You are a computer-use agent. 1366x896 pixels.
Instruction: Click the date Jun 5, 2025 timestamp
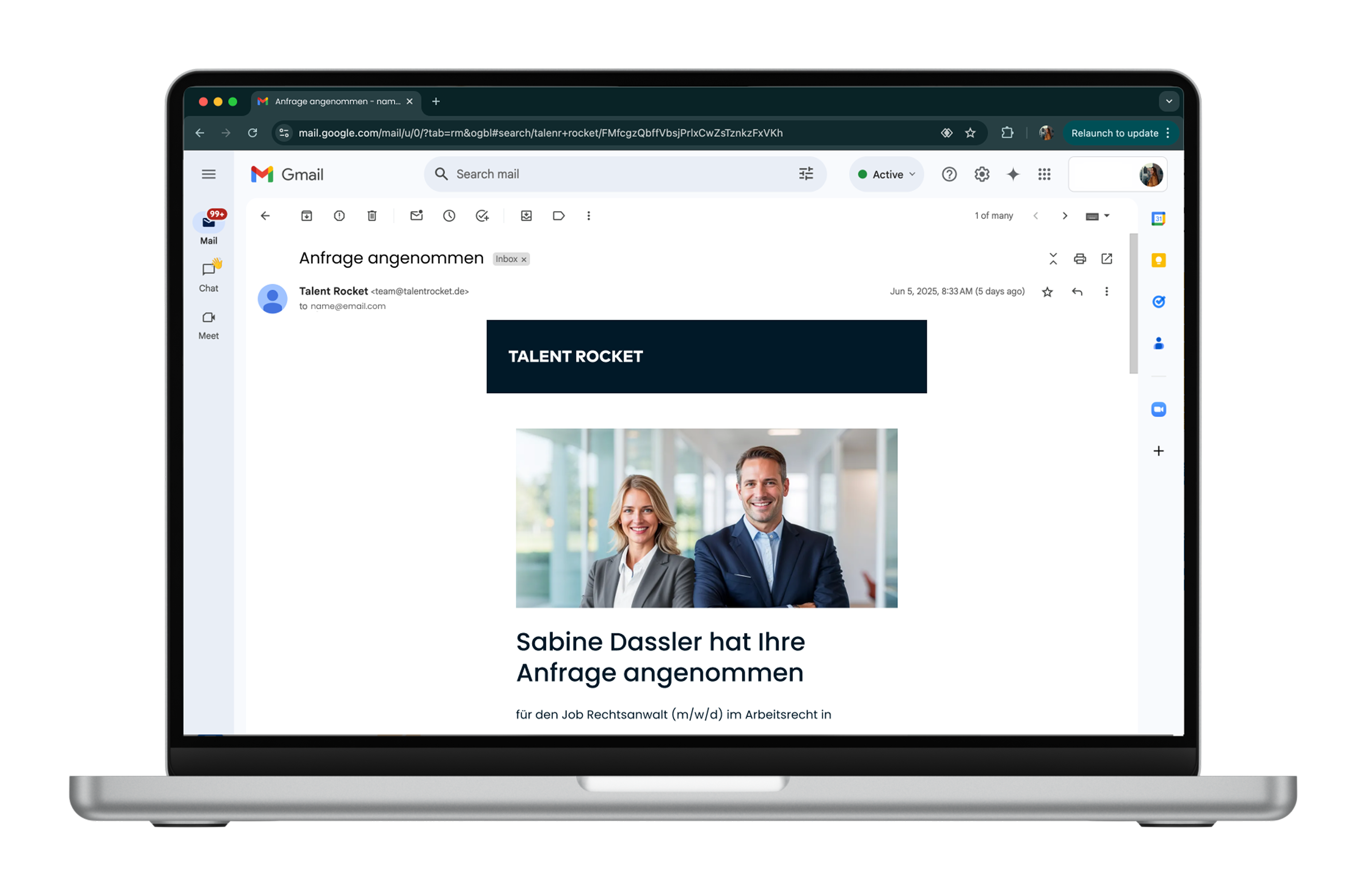point(957,291)
